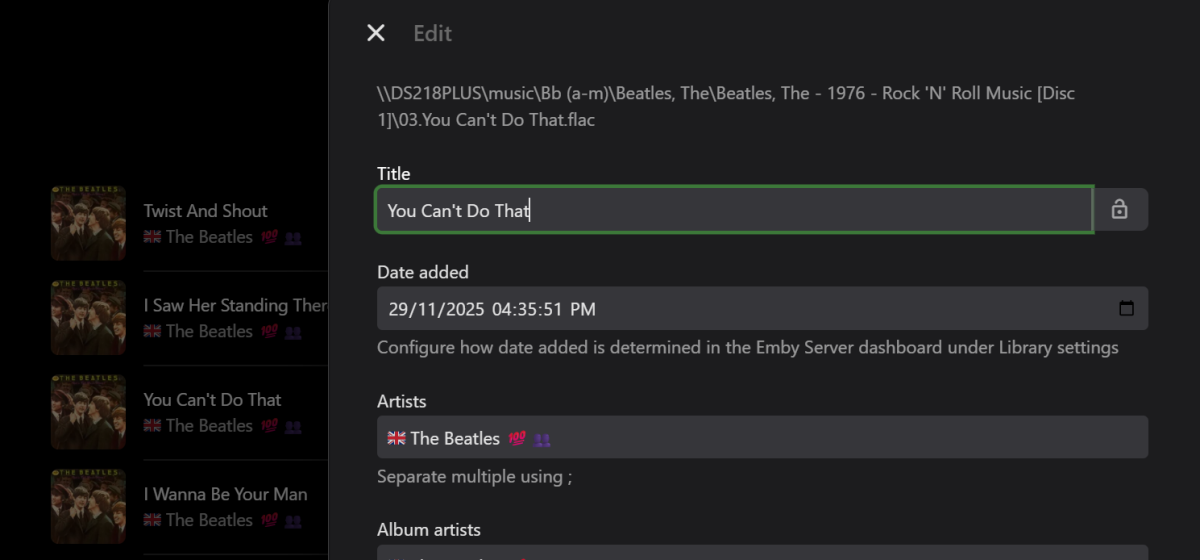
Task: Close the Edit dialog with X icon
Action: coord(376,33)
